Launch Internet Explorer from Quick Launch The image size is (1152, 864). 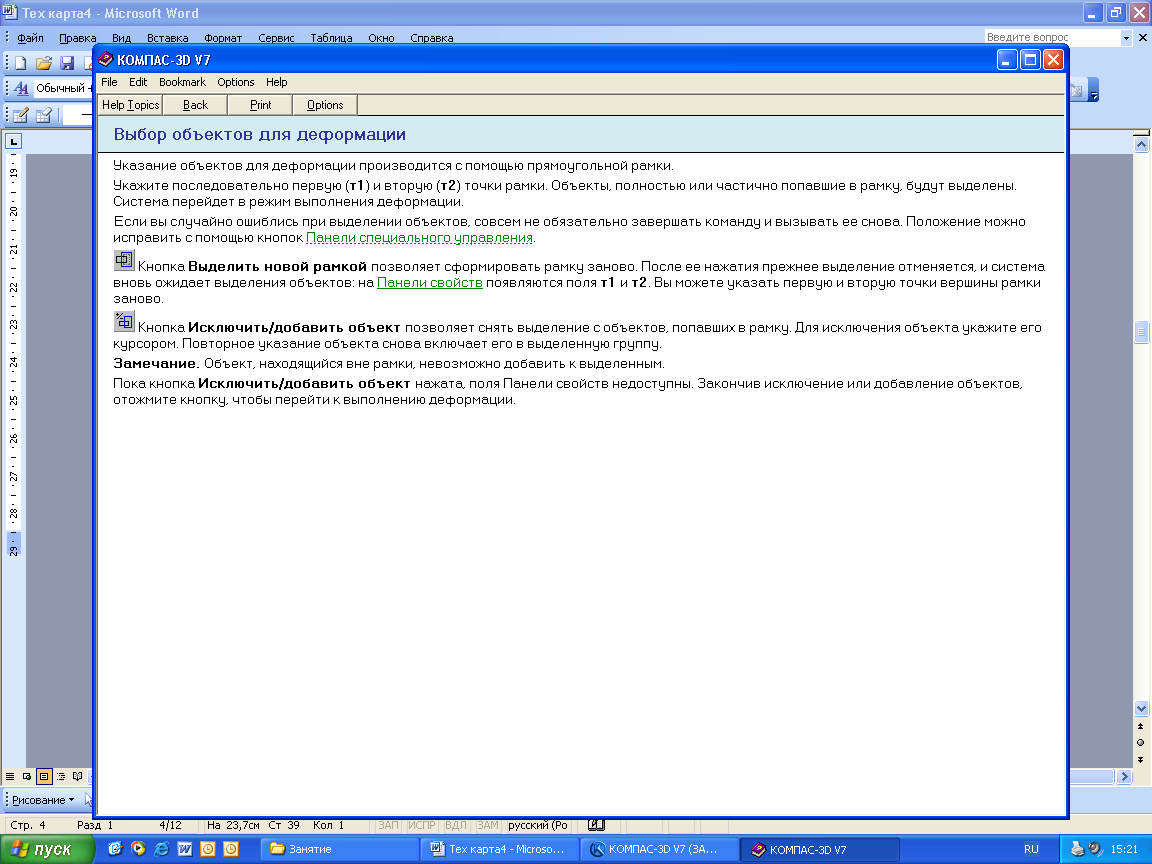161,849
